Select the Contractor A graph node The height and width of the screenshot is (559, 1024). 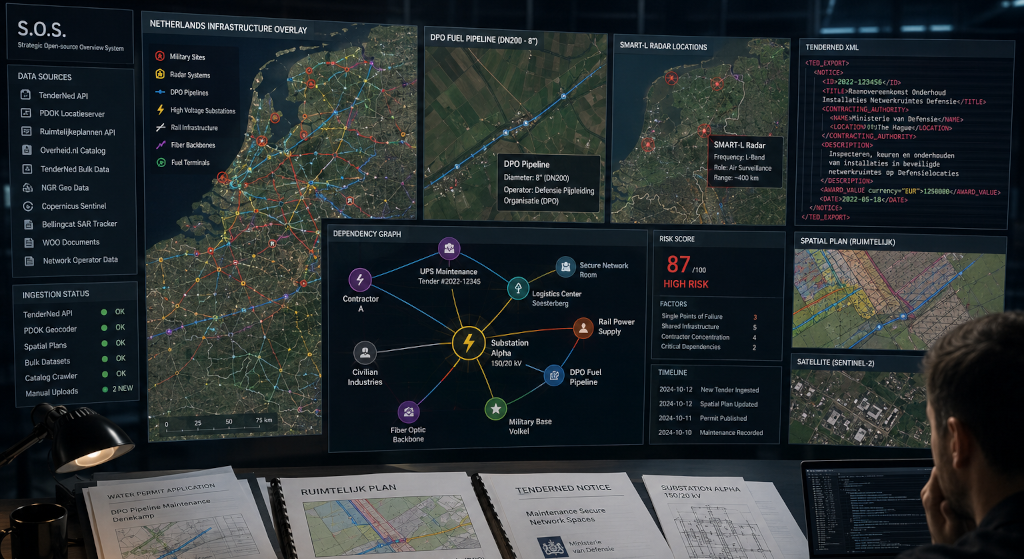(x=360, y=280)
